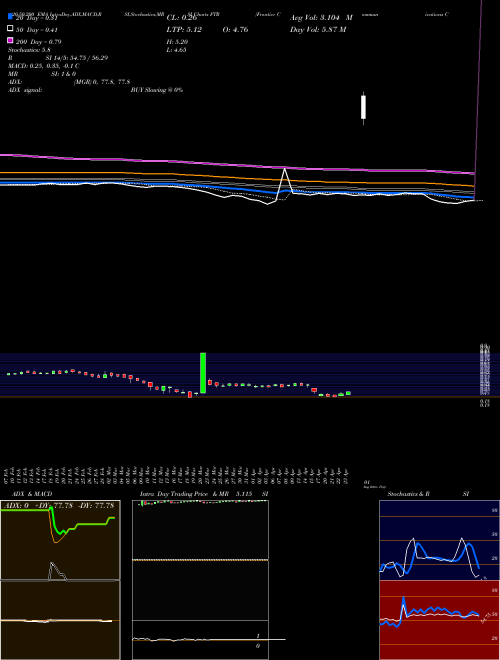Viewport: 500px width, 660px height.
Task: Click the 'BUY Slowing @ 0%' signal text
Action: (157, 90)
